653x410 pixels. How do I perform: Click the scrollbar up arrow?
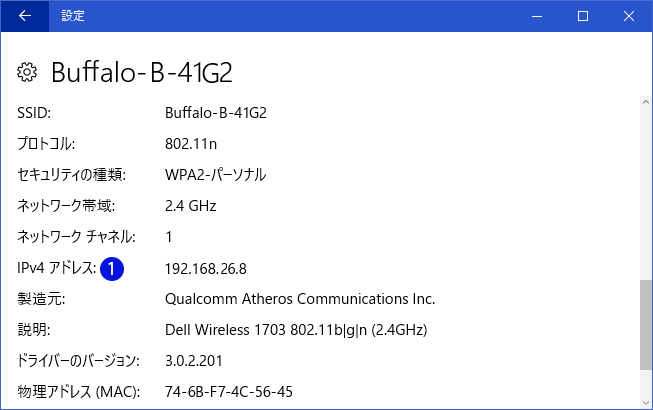(x=646, y=102)
